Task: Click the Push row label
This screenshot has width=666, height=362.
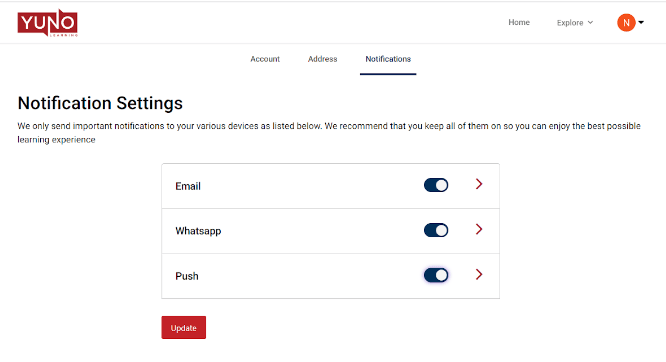Action: click(187, 276)
